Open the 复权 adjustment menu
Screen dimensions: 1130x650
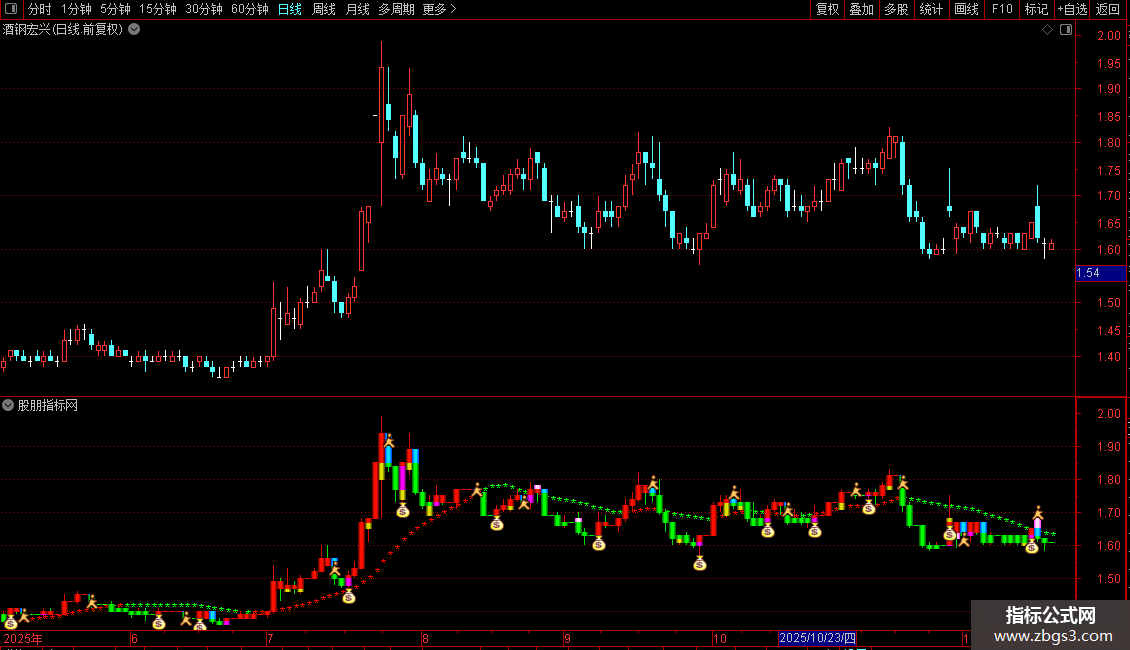pos(827,9)
